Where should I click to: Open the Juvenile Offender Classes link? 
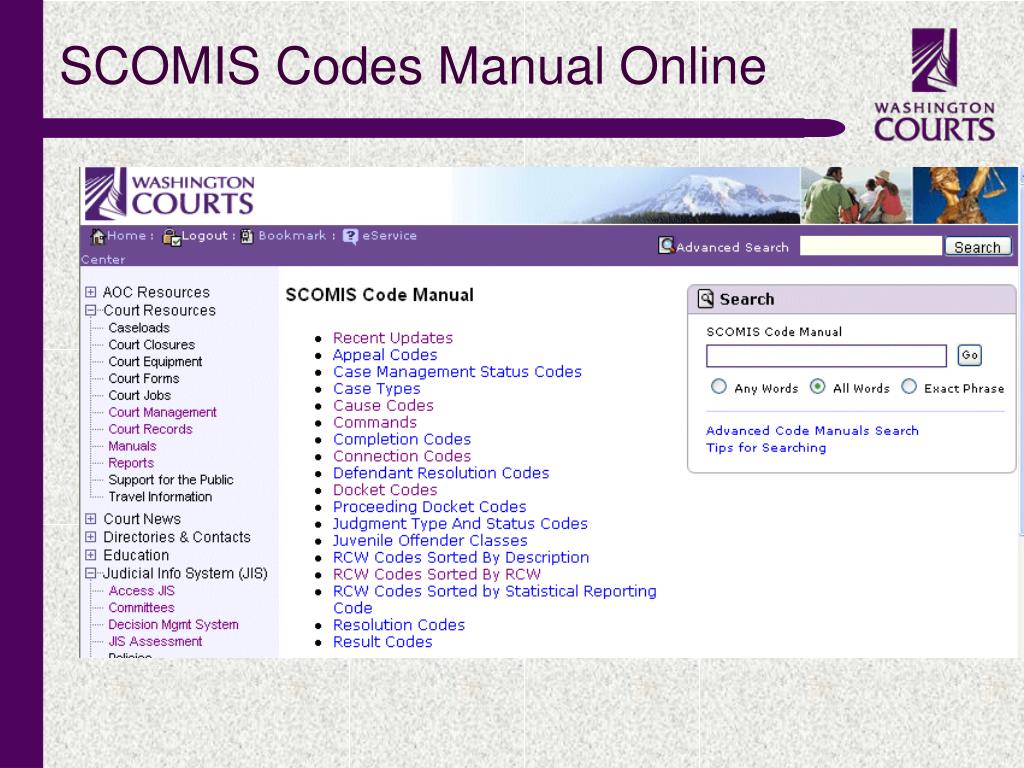(x=430, y=541)
